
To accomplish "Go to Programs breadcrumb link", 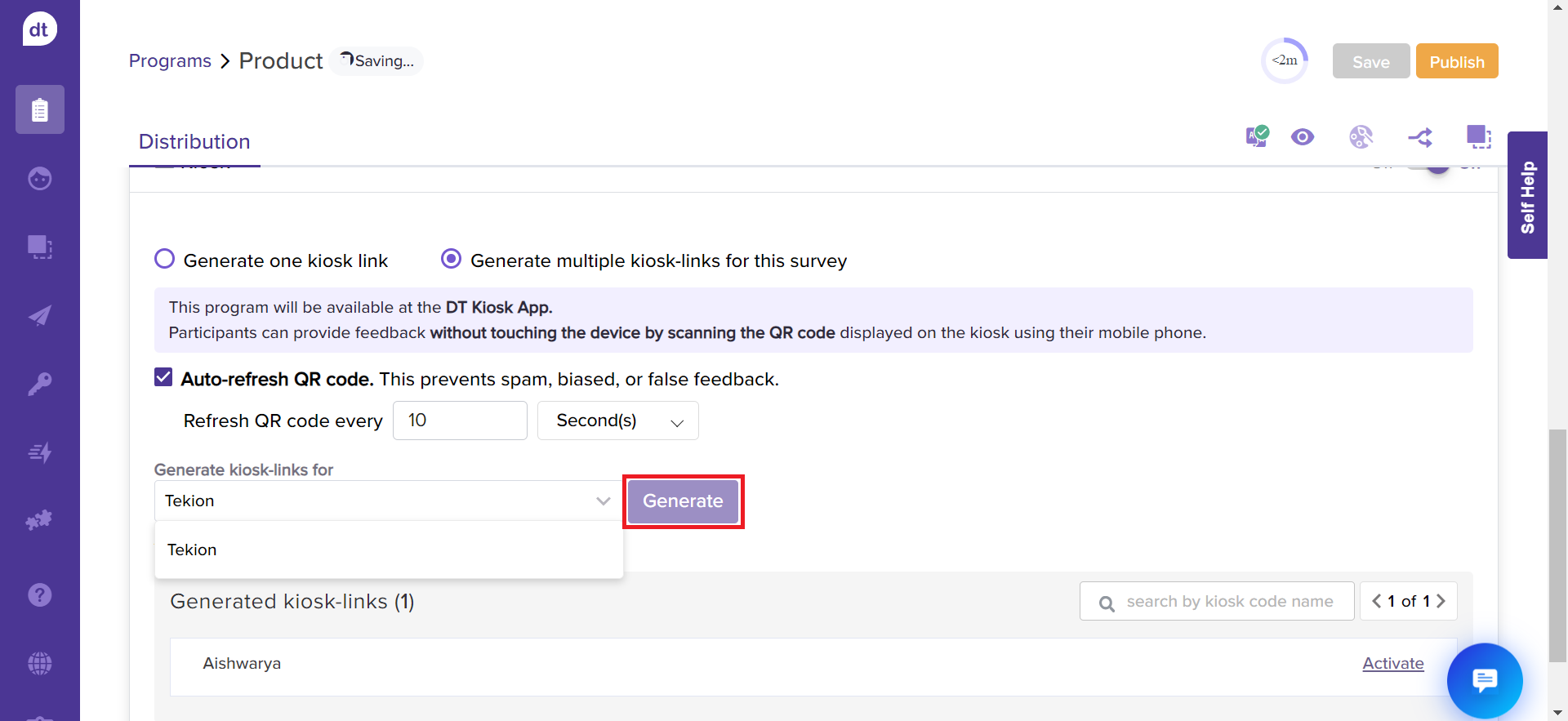I will (x=170, y=61).
